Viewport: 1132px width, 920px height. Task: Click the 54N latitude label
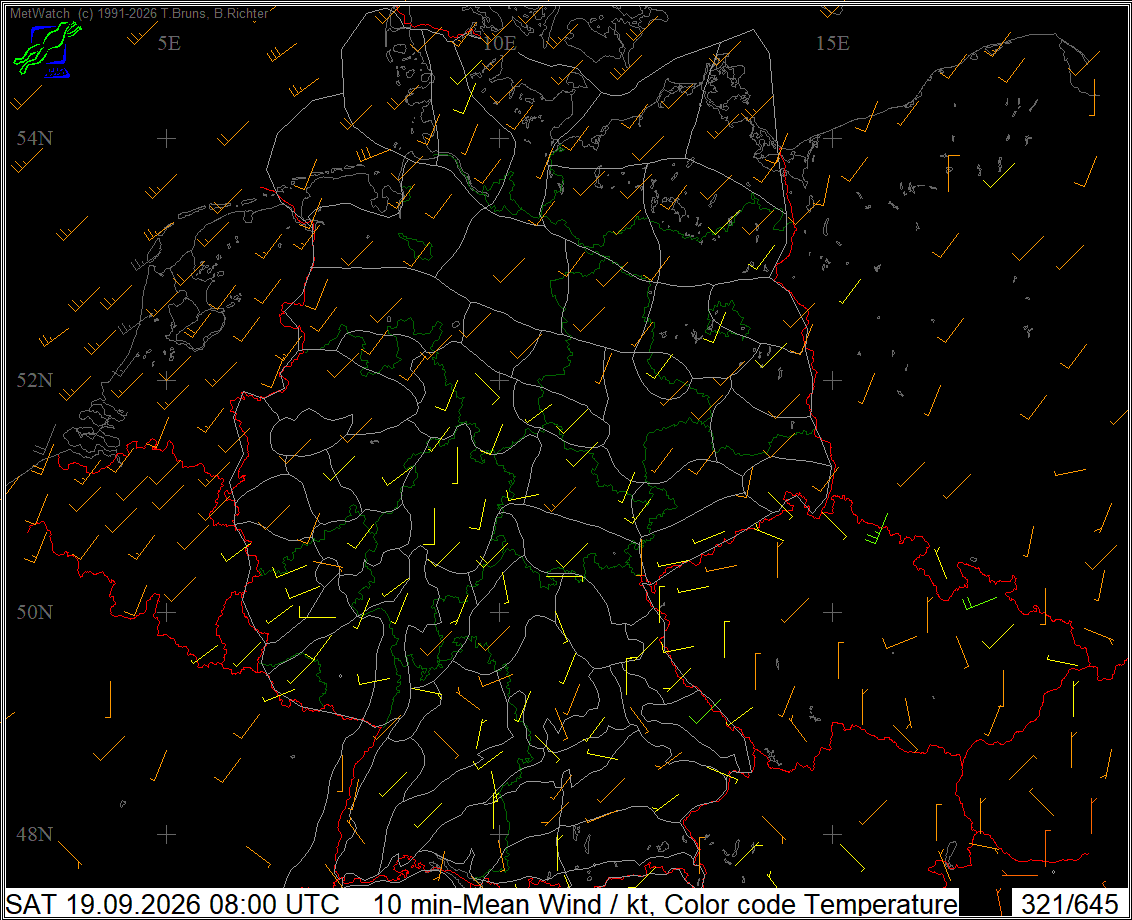(x=35, y=138)
